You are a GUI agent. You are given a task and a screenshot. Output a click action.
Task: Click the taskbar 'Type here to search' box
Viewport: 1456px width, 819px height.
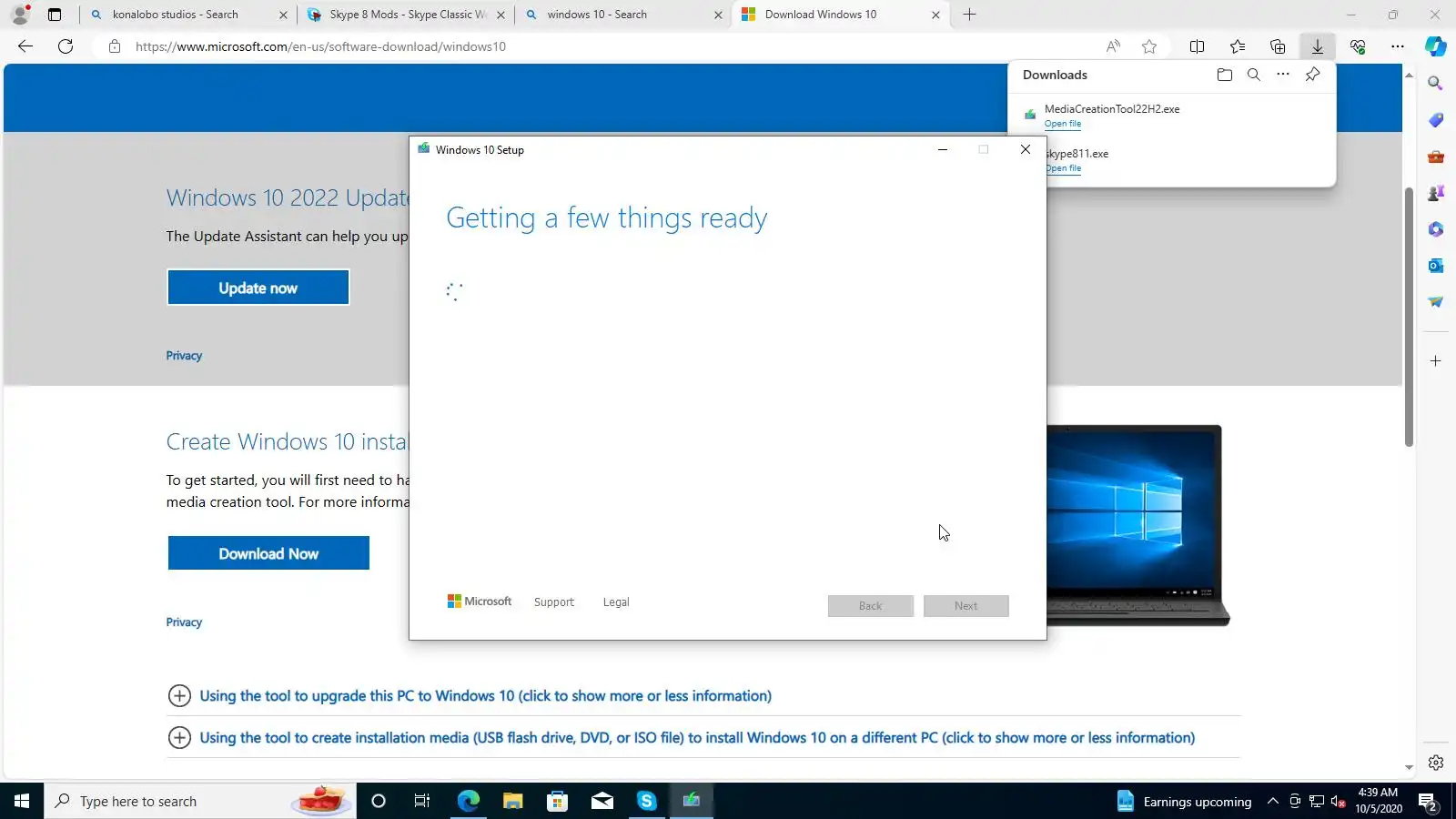click(200, 802)
